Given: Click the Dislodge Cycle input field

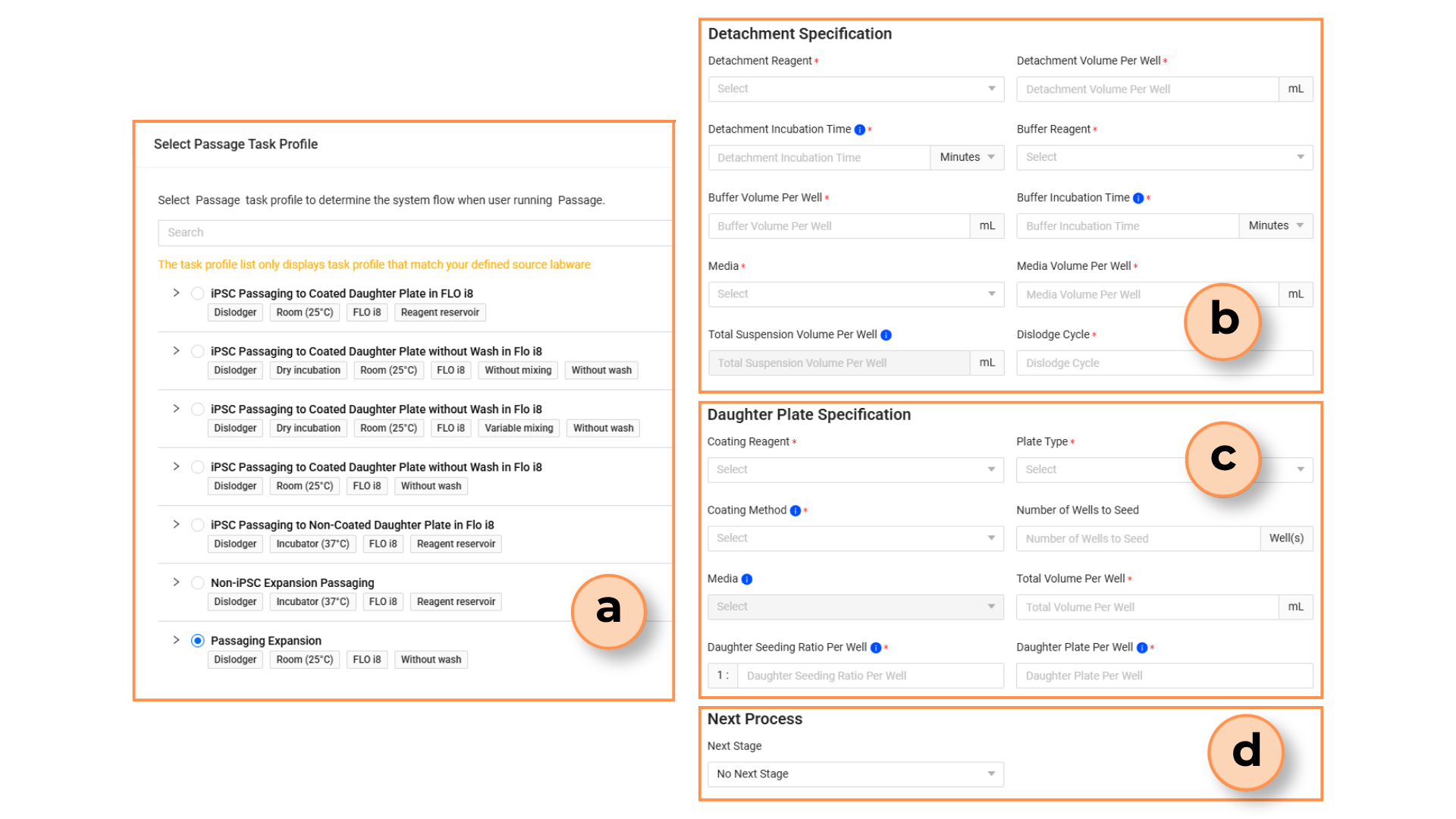Looking at the screenshot, I should (x=1165, y=363).
